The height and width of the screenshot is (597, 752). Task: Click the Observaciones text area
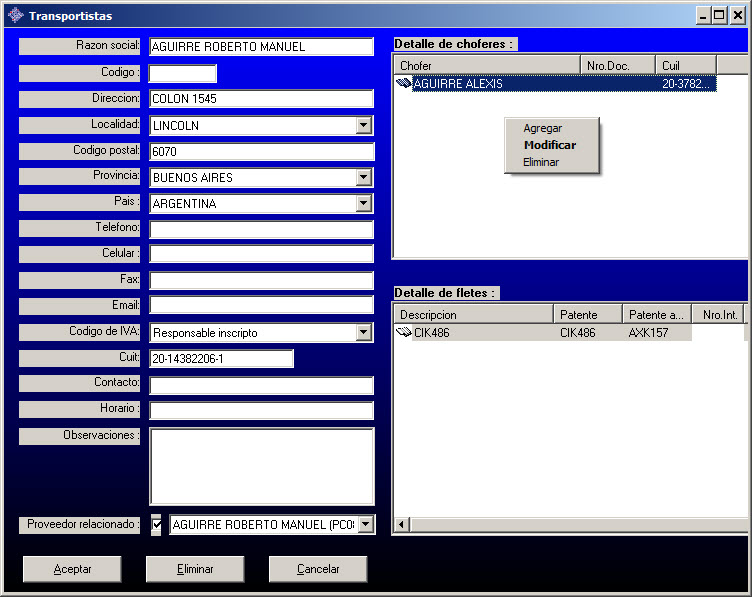pyautogui.click(x=261, y=466)
